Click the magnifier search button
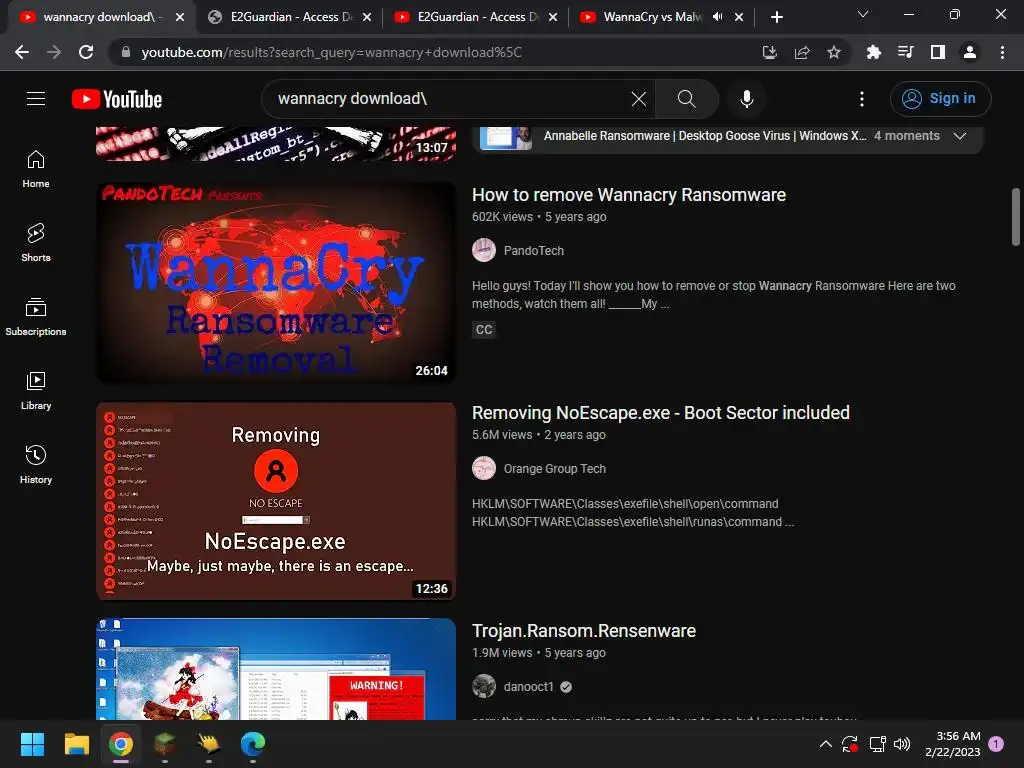Viewport: 1024px width, 768px height. tap(686, 99)
